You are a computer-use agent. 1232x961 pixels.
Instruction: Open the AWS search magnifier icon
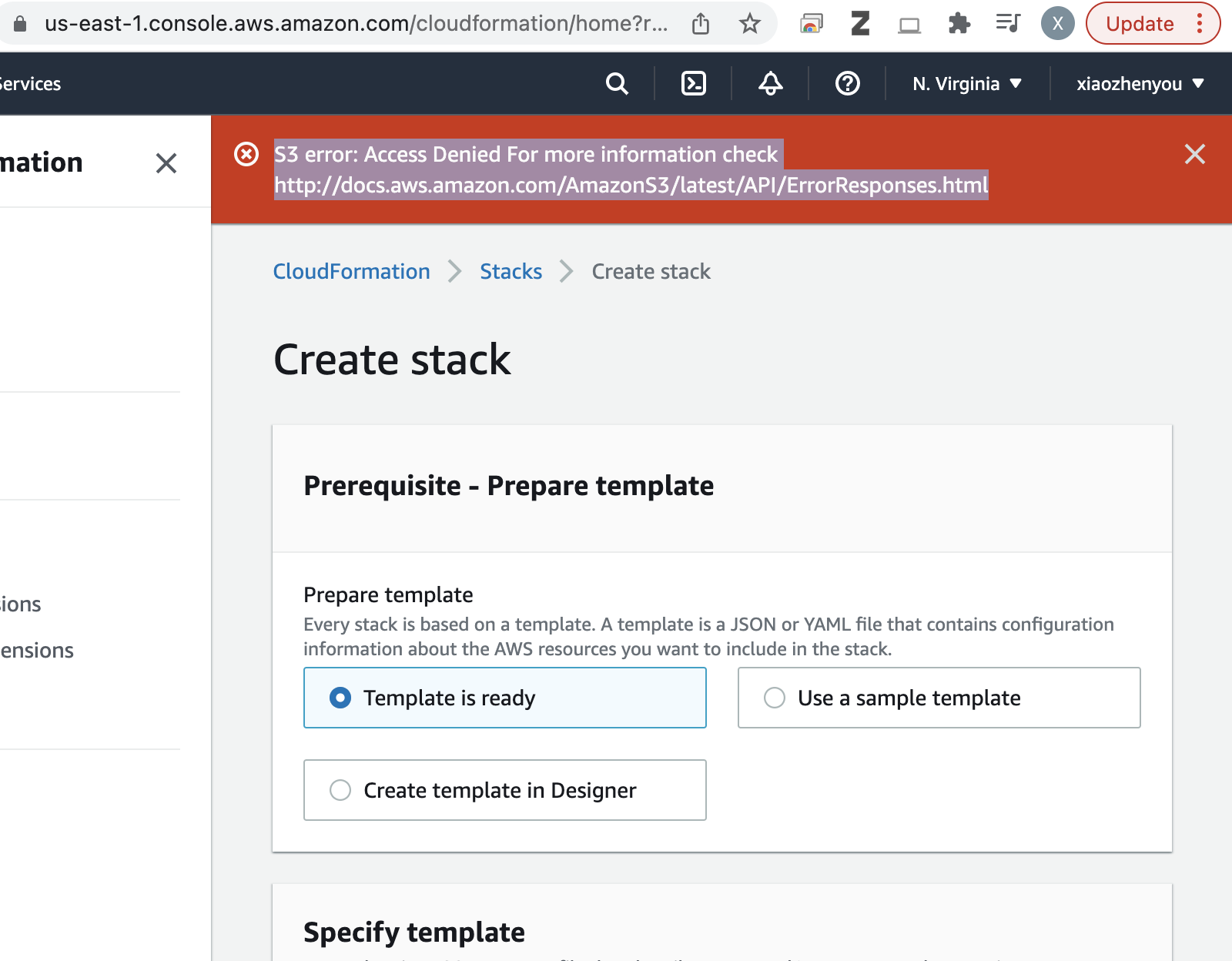[617, 83]
